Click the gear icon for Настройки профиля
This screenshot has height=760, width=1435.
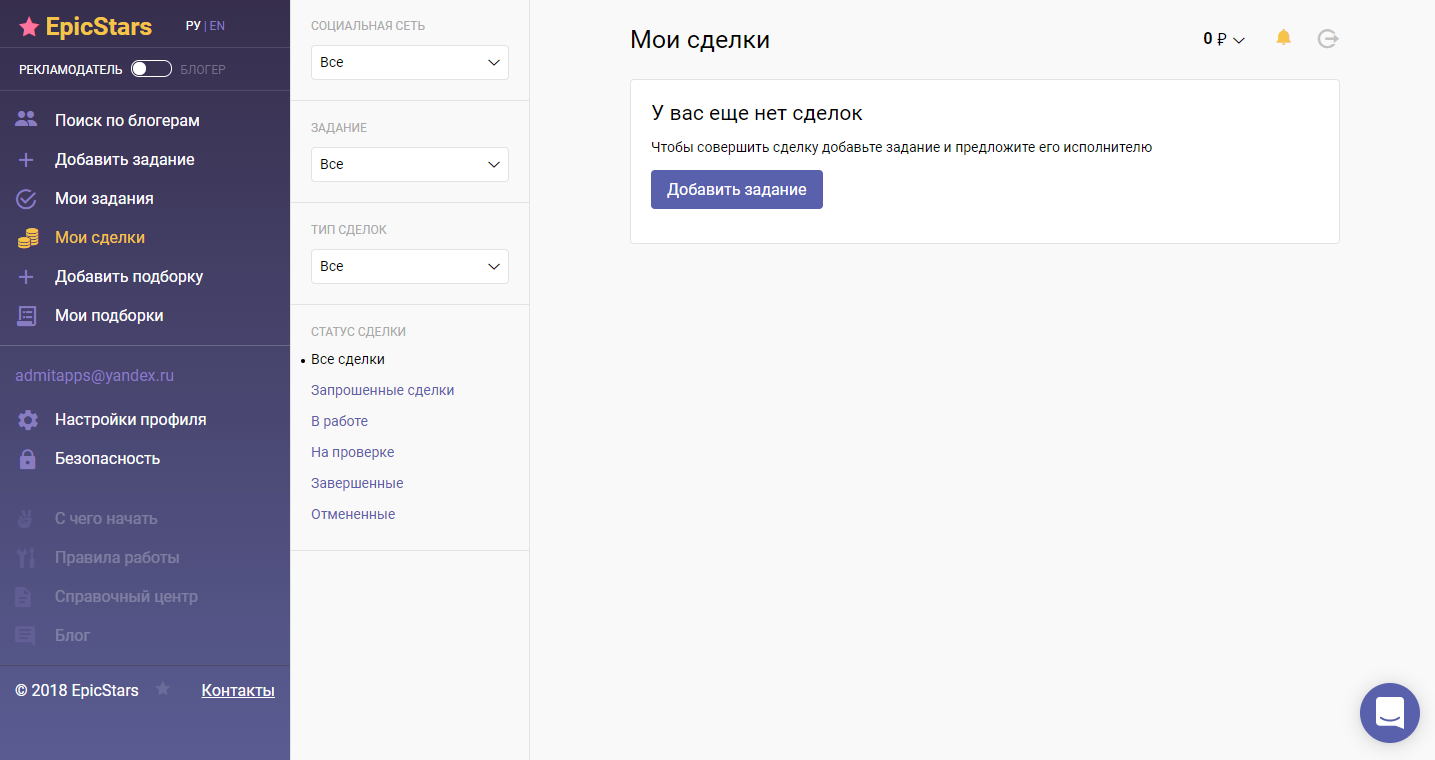point(27,420)
